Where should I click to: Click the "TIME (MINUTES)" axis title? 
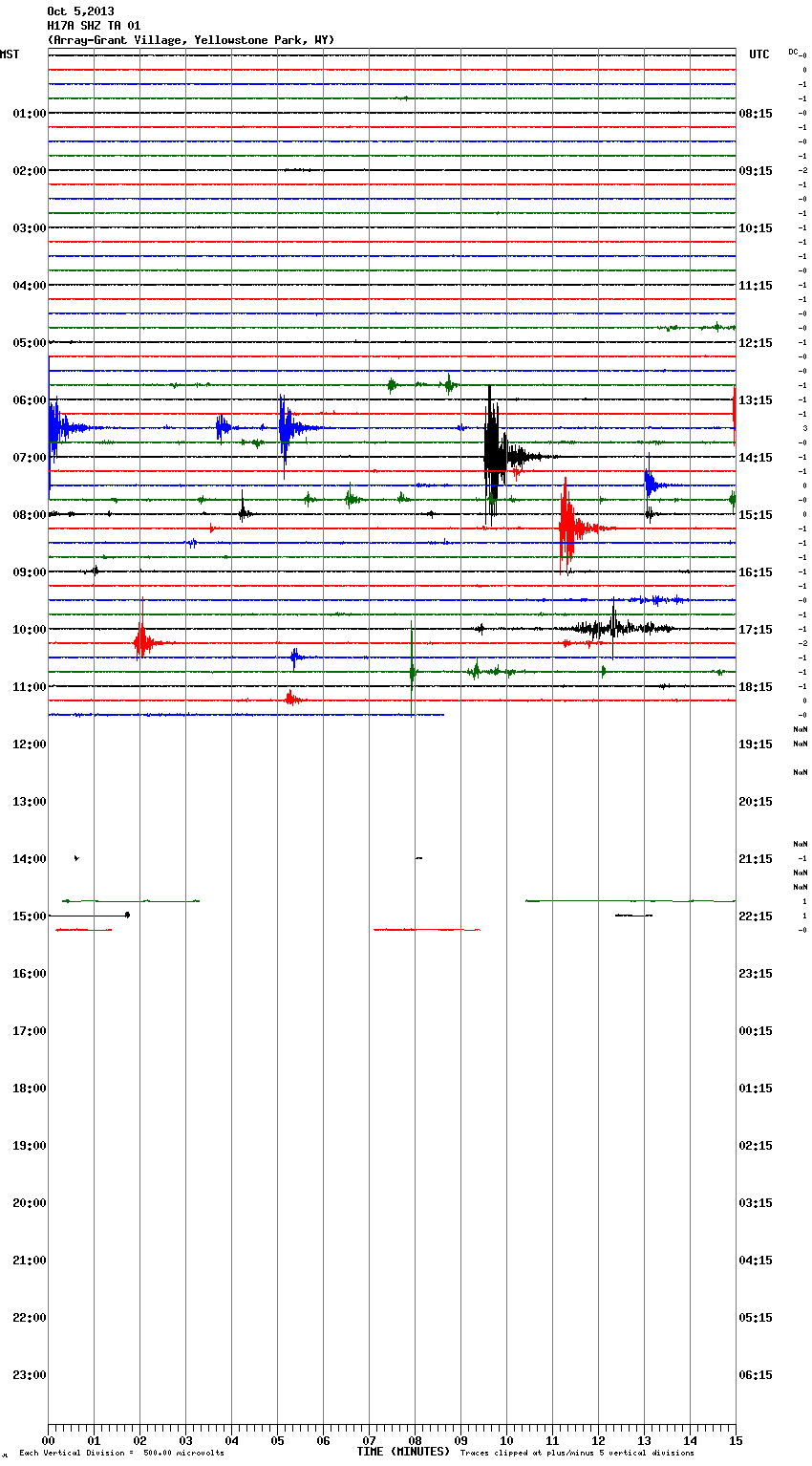(403, 1452)
